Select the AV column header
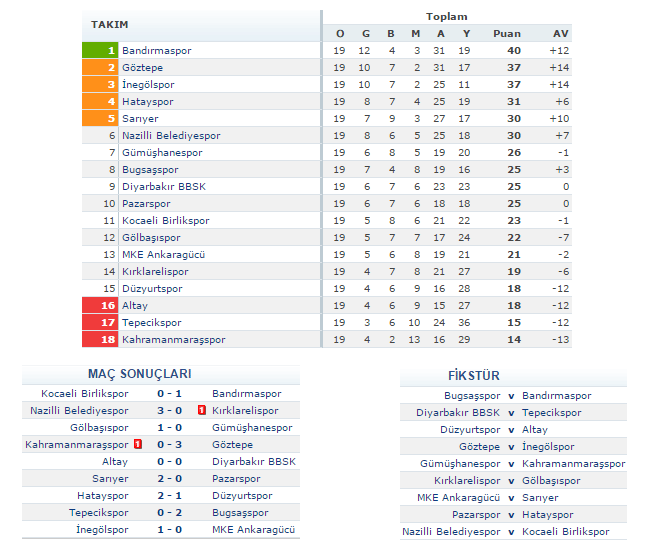The height and width of the screenshot is (555, 645). (560, 34)
